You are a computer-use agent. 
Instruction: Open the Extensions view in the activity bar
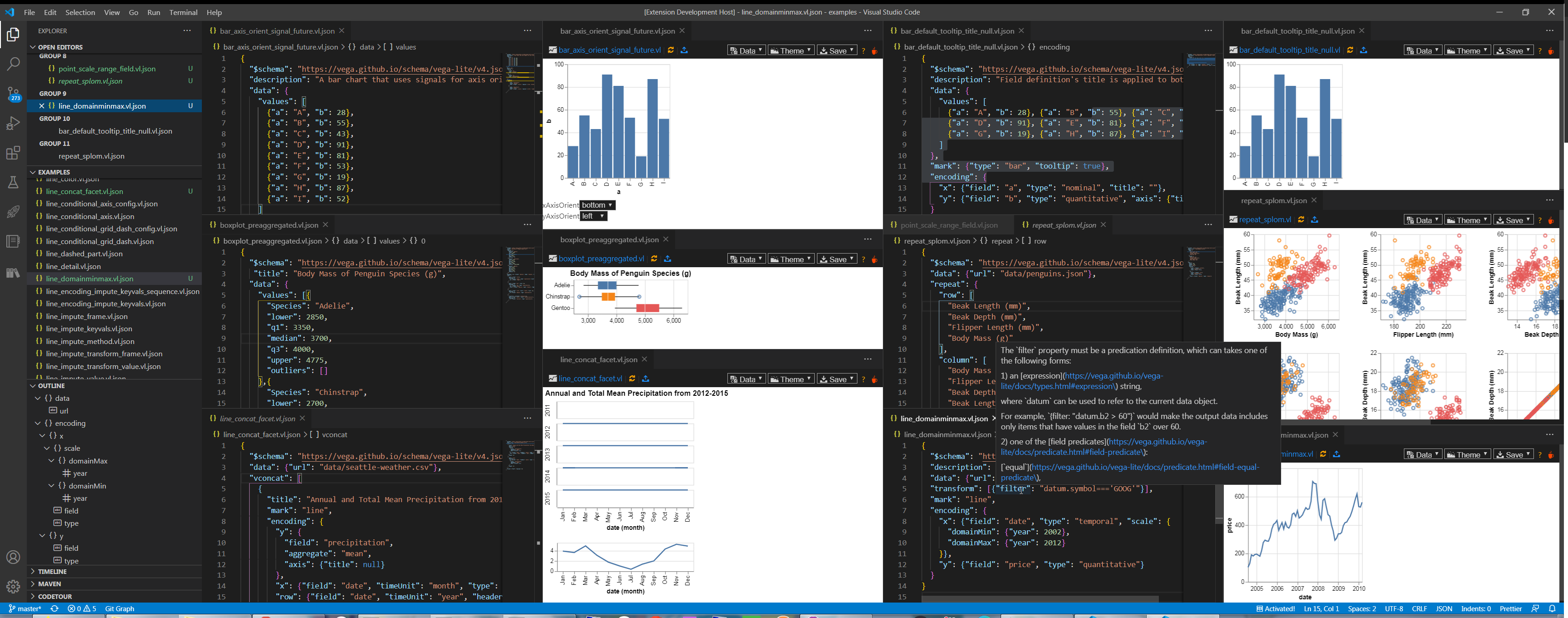(13, 153)
